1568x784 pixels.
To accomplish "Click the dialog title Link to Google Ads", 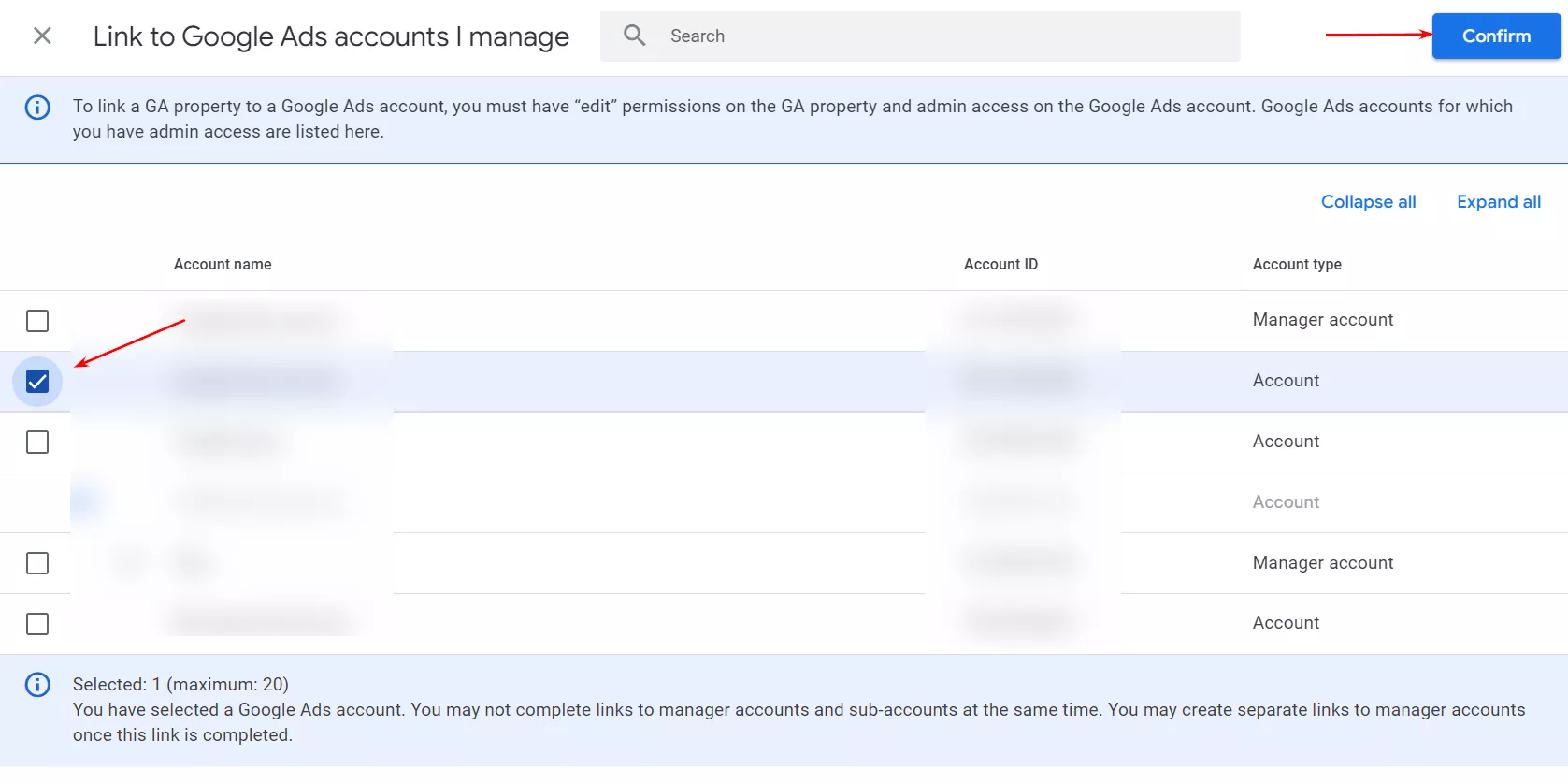I will pyautogui.click(x=331, y=36).
